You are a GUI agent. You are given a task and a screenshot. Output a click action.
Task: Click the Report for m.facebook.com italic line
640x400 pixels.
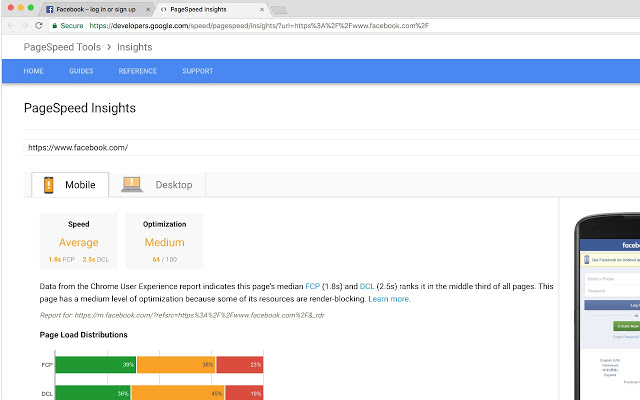[182, 315]
